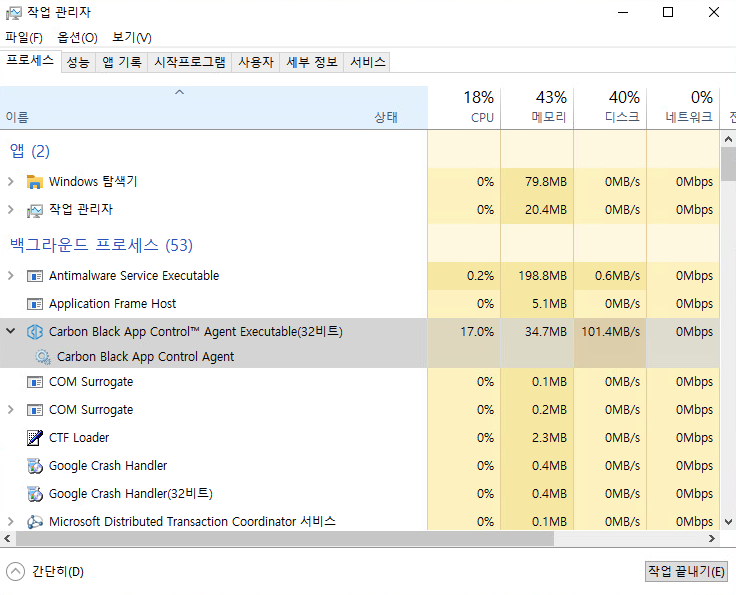Click the 2.3MB memory value
Viewport: 736px width, 595px height.
pyautogui.click(x=549, y=438)
